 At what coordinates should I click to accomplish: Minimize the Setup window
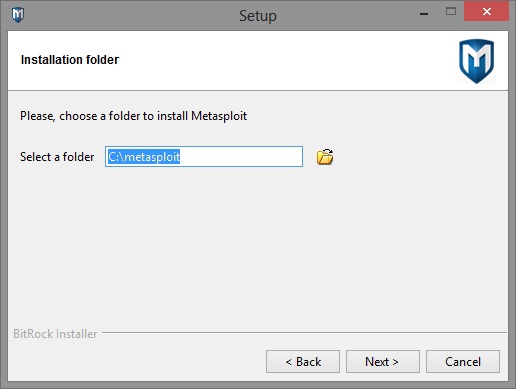pyautogui.click(x=424, y=13)
